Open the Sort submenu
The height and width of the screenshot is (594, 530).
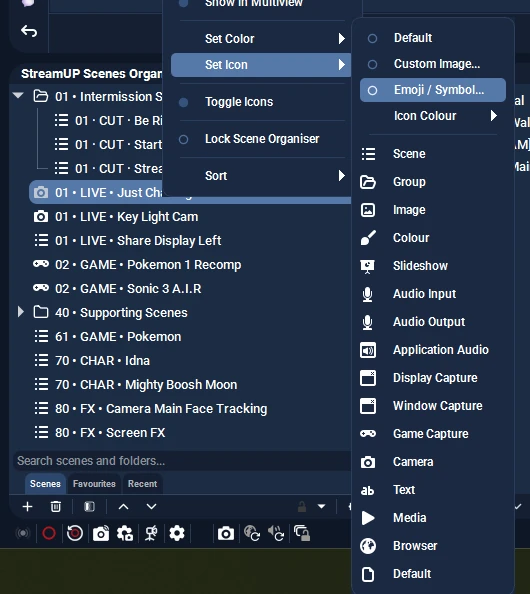[x=261, y=176]
